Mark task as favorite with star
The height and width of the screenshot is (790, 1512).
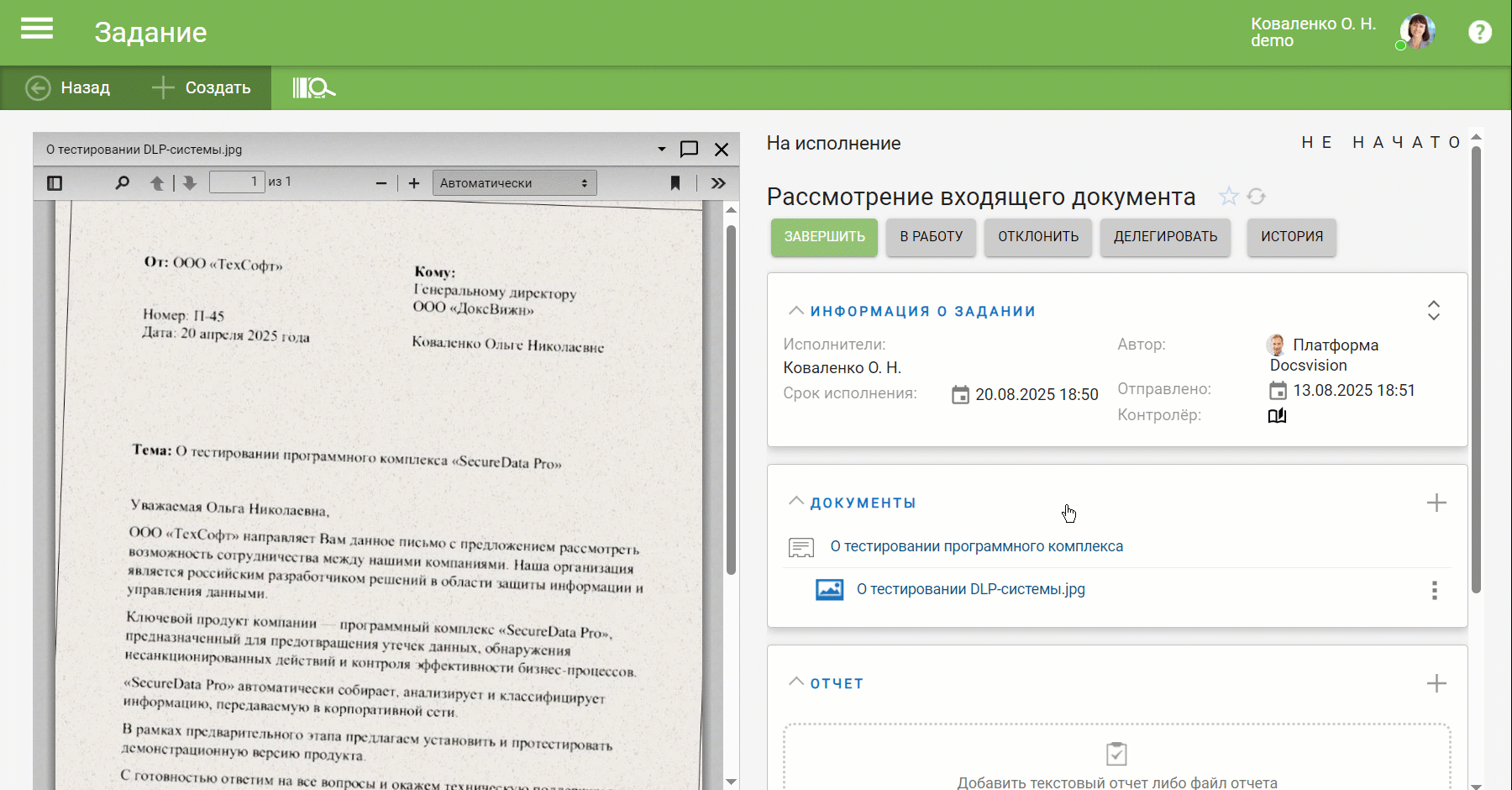tap(1228, 197)
